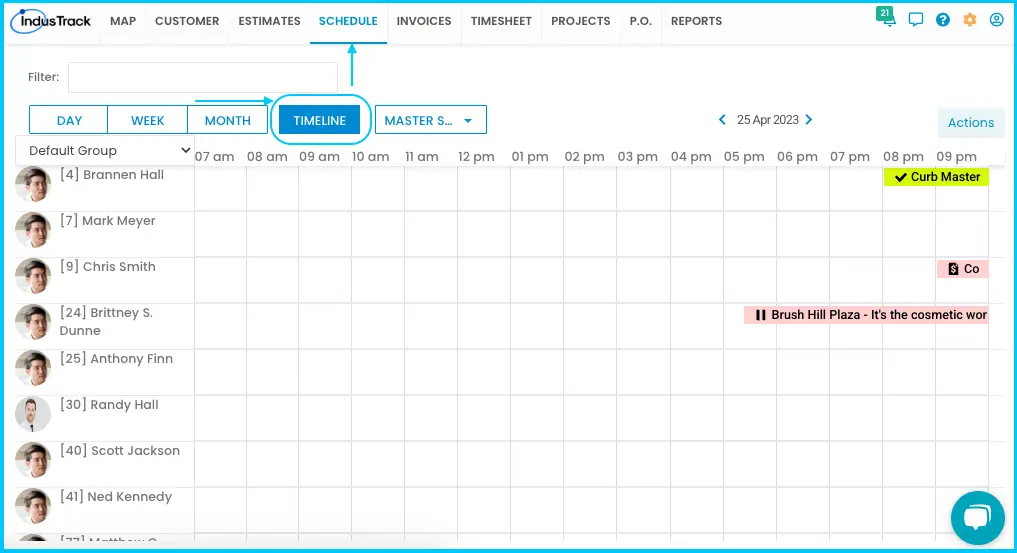Open the CUSTOMER tab

point(187,21)
